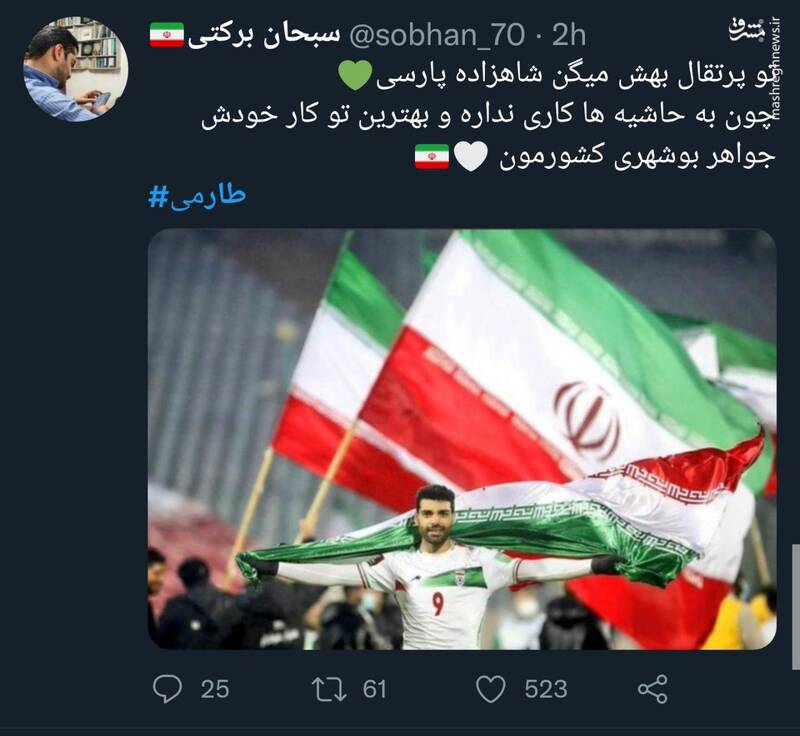Open the share icon options
The image size is (800, 736).
[653, 689]
